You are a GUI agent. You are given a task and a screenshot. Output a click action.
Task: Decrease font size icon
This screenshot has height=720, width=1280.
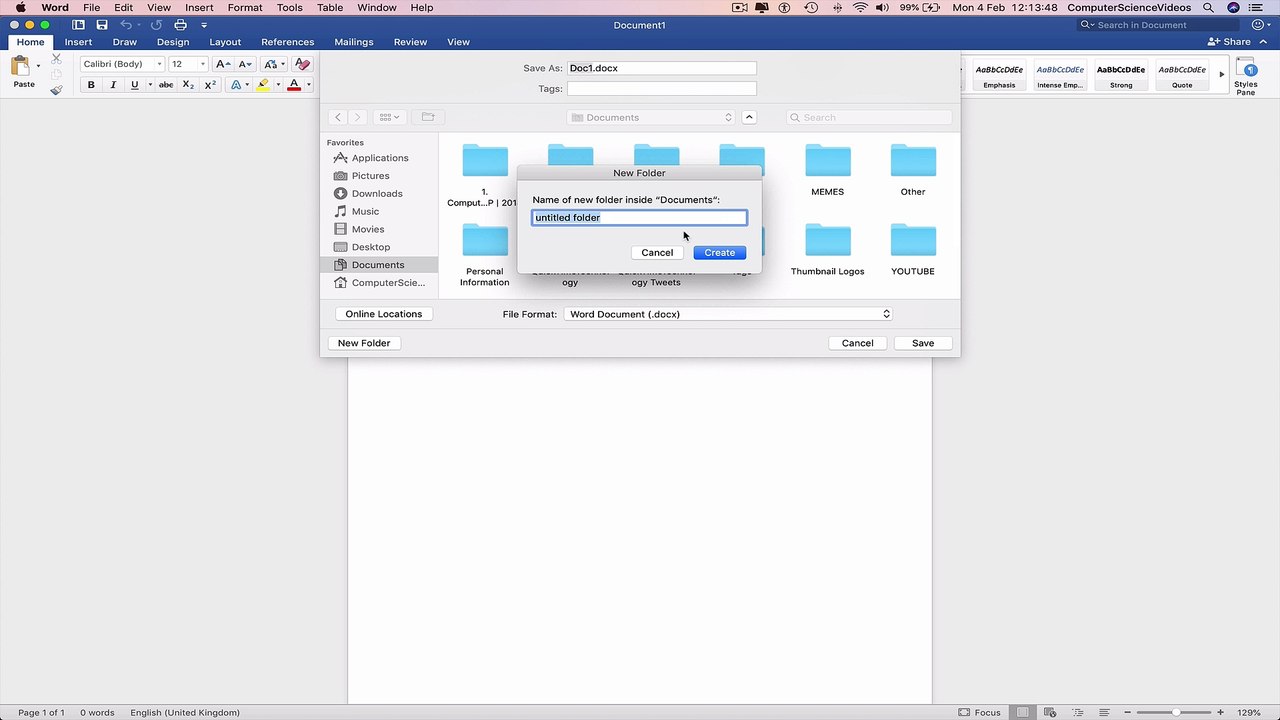(x=245, y=64)
